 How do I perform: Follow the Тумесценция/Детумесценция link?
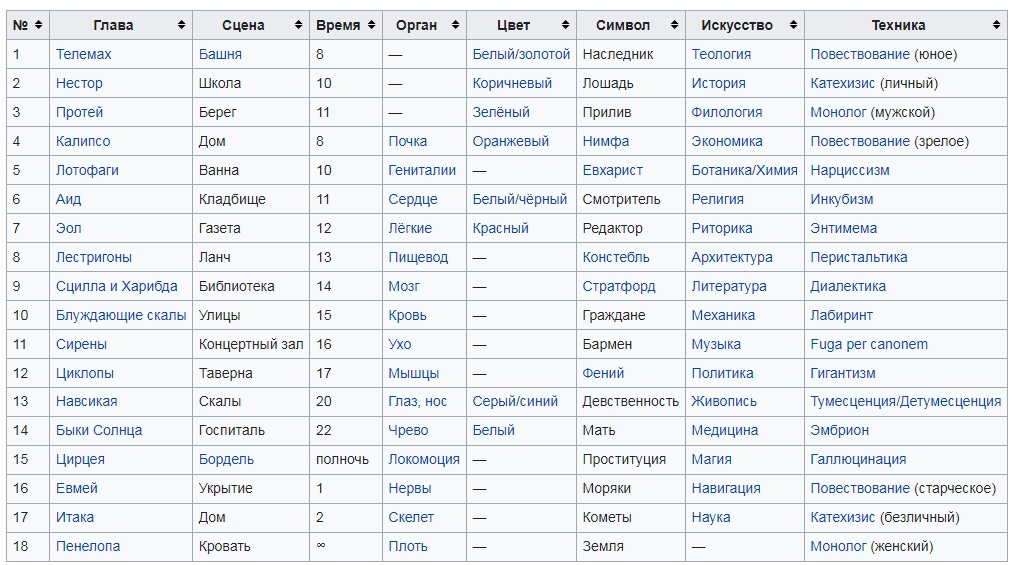point(906,401)
